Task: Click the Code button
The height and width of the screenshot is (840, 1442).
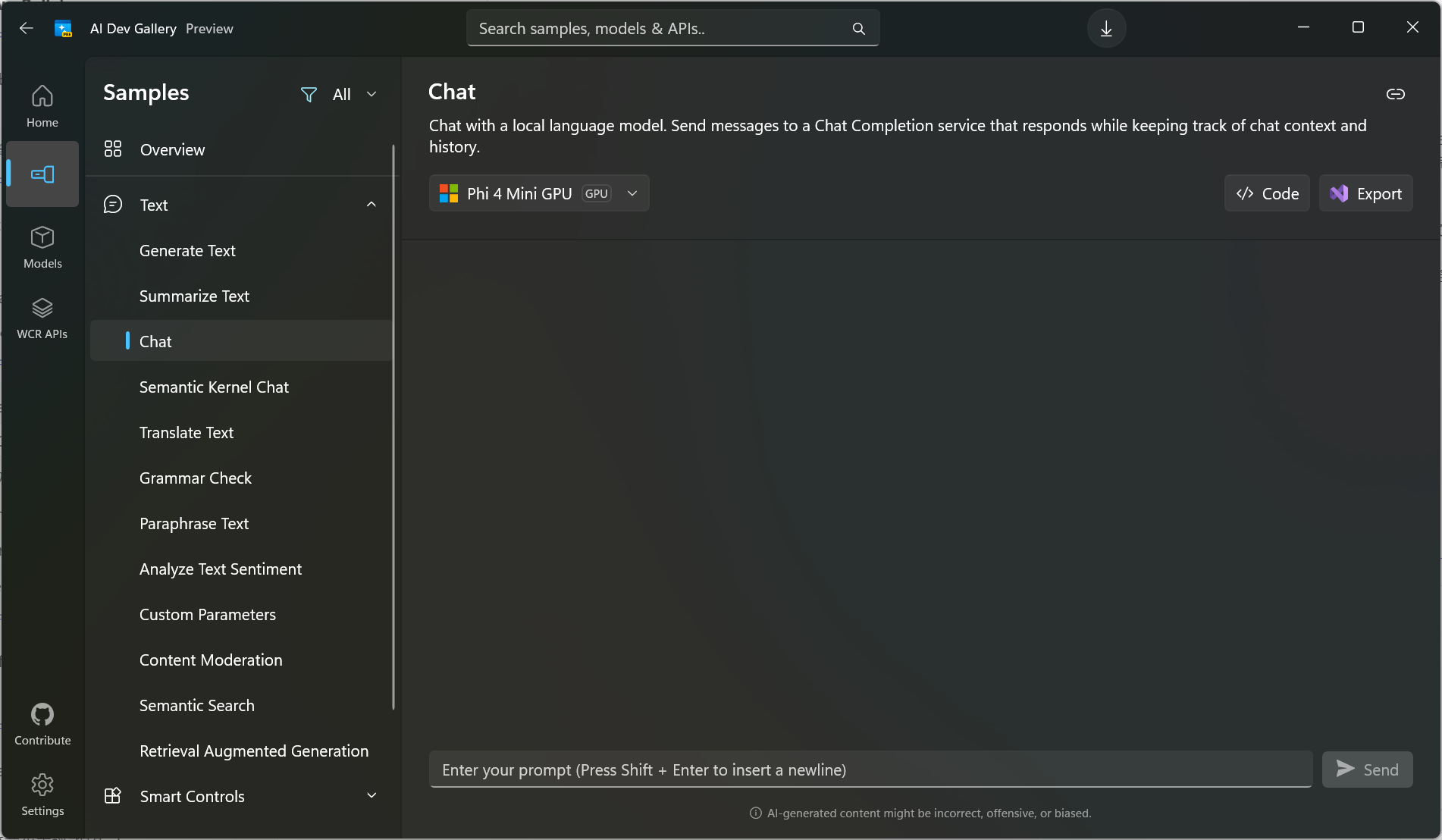Action: [x=1267, y=193]
